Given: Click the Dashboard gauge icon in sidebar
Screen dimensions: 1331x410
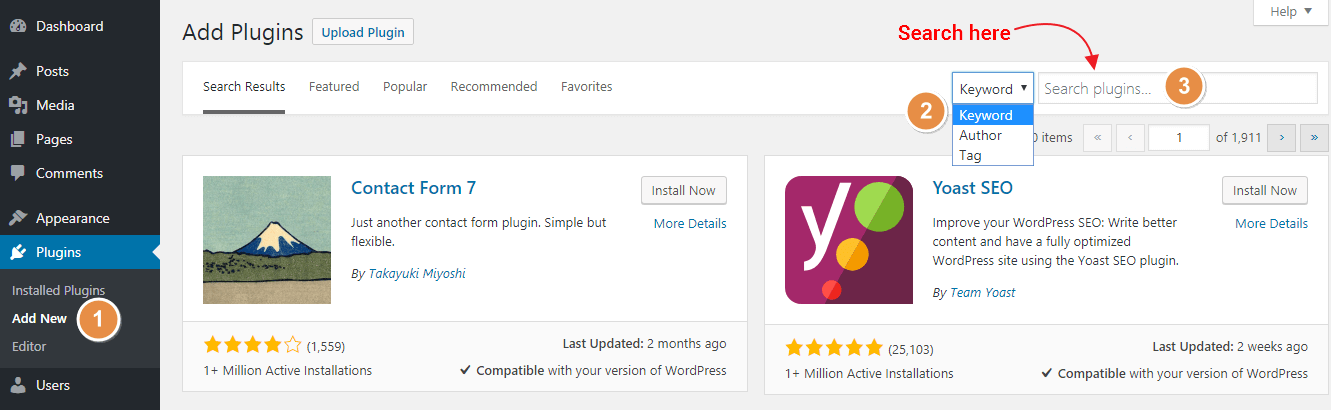Looking at the screenshot, I should point(17,26).
